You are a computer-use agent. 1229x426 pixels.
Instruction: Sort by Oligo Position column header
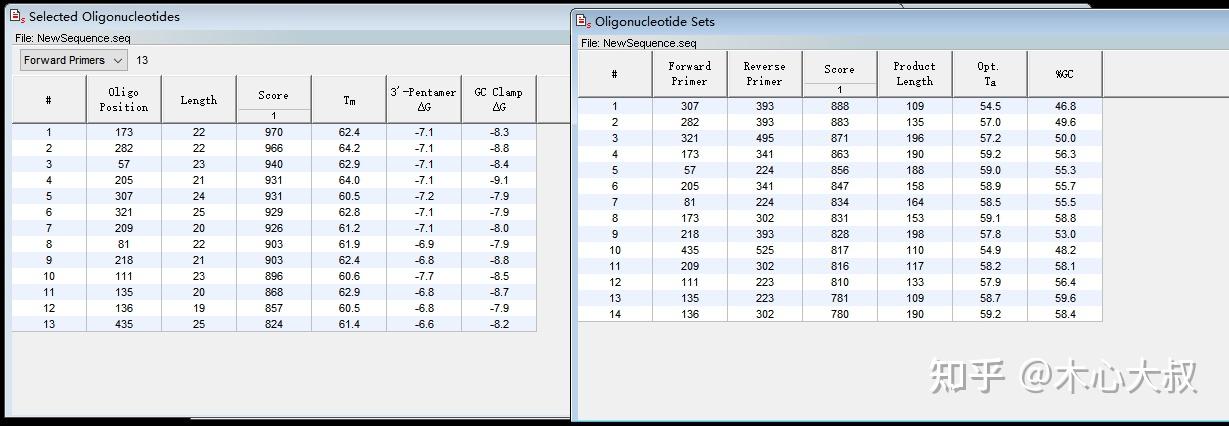(124, 100)
